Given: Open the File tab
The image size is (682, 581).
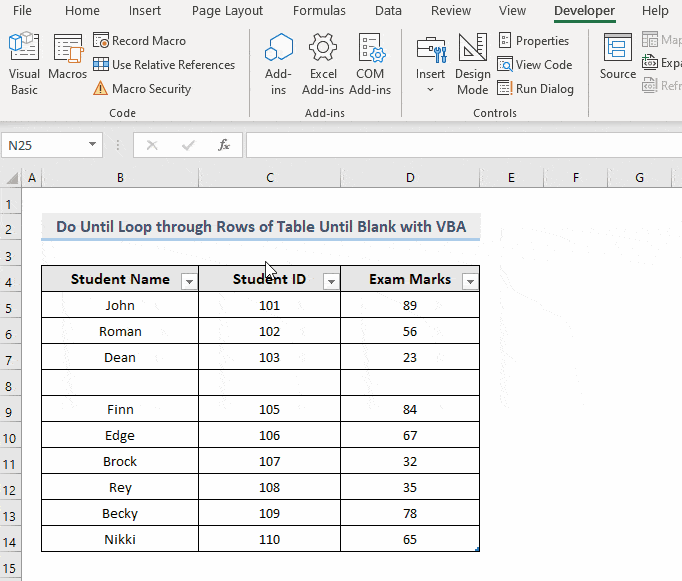Looking at the screenshot, I should coord(22,10).
